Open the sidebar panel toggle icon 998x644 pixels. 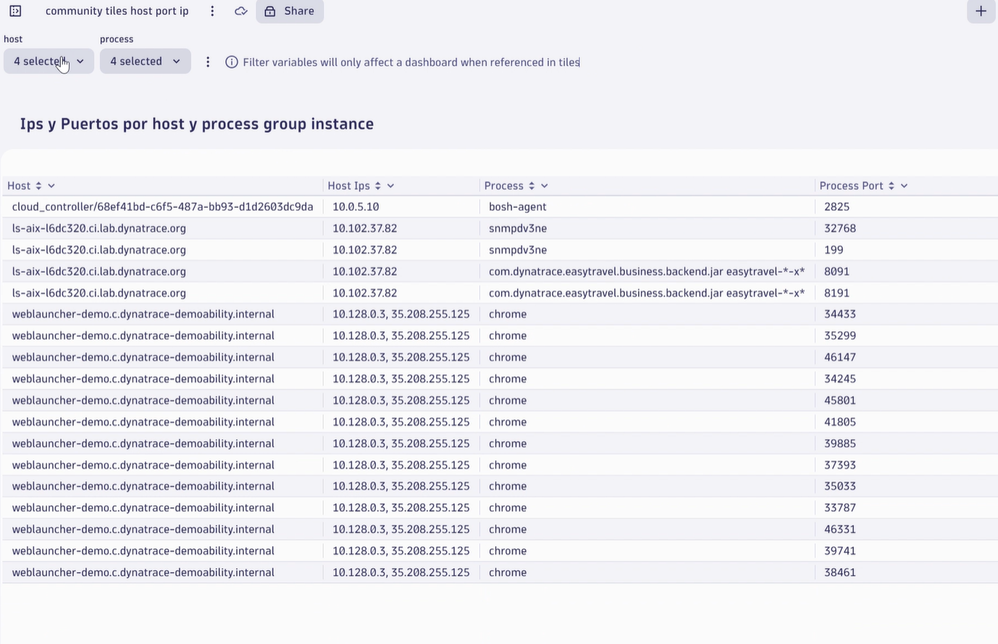pos(15,11)
